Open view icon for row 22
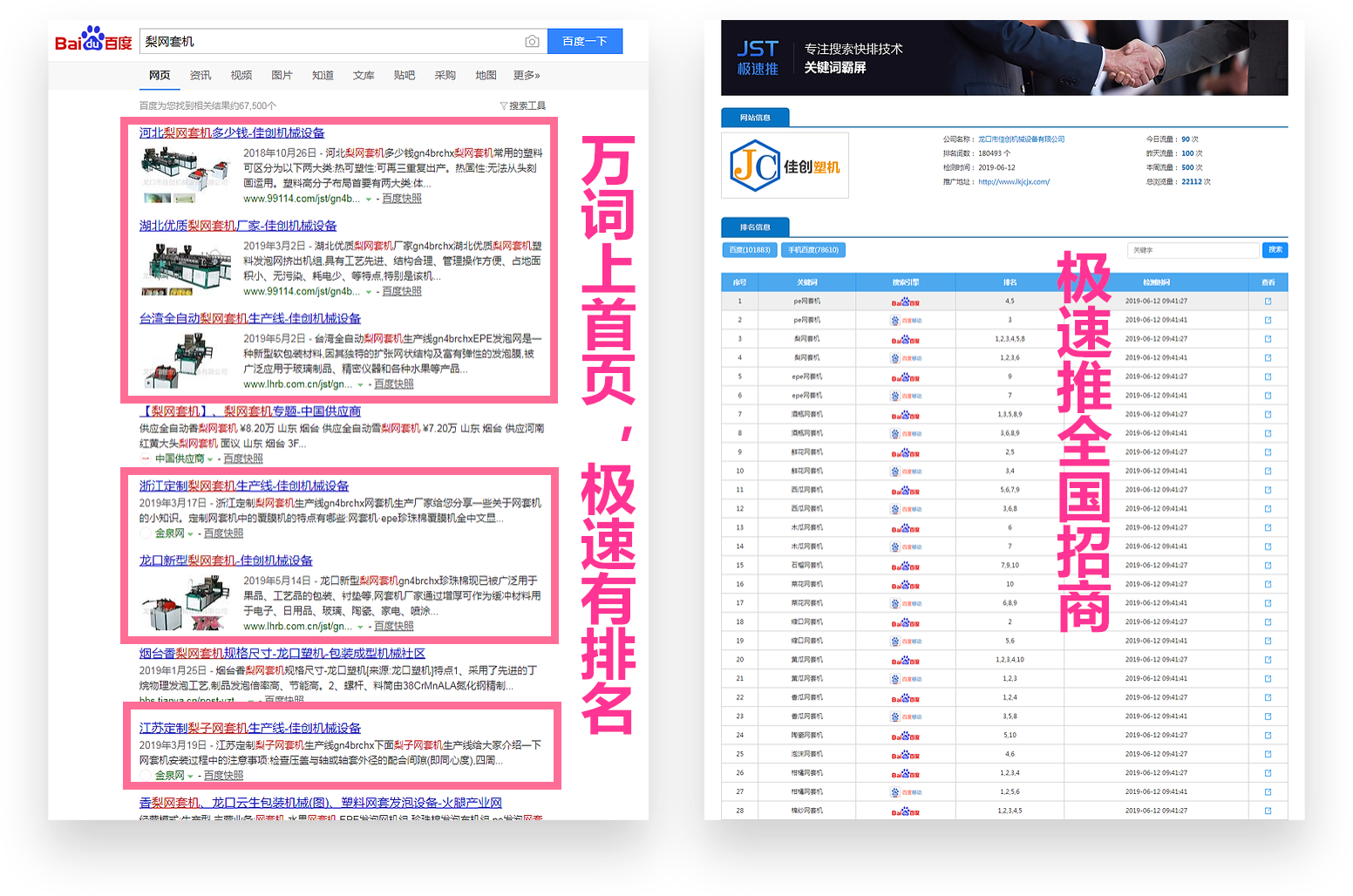Image resolution: width=1353 pixels, height=896 pixels. point(1268,697)
